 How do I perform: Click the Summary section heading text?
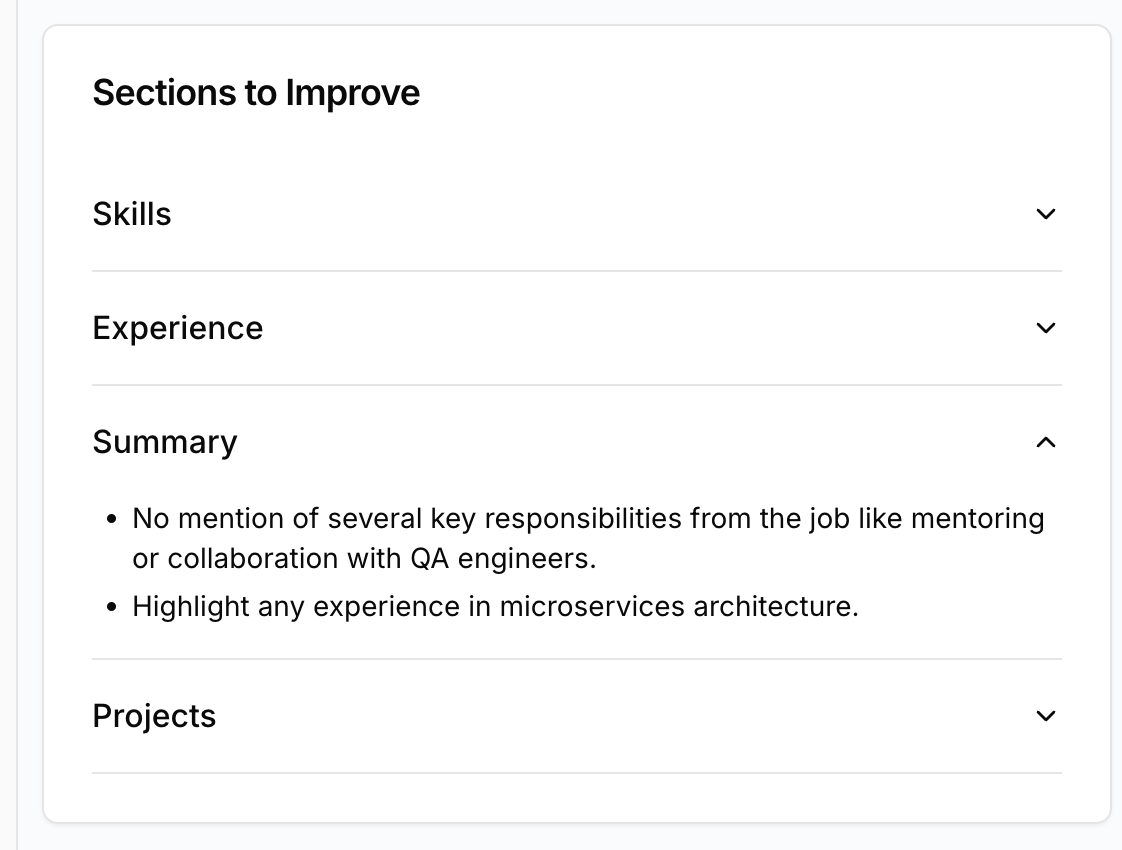click(165, 442)
